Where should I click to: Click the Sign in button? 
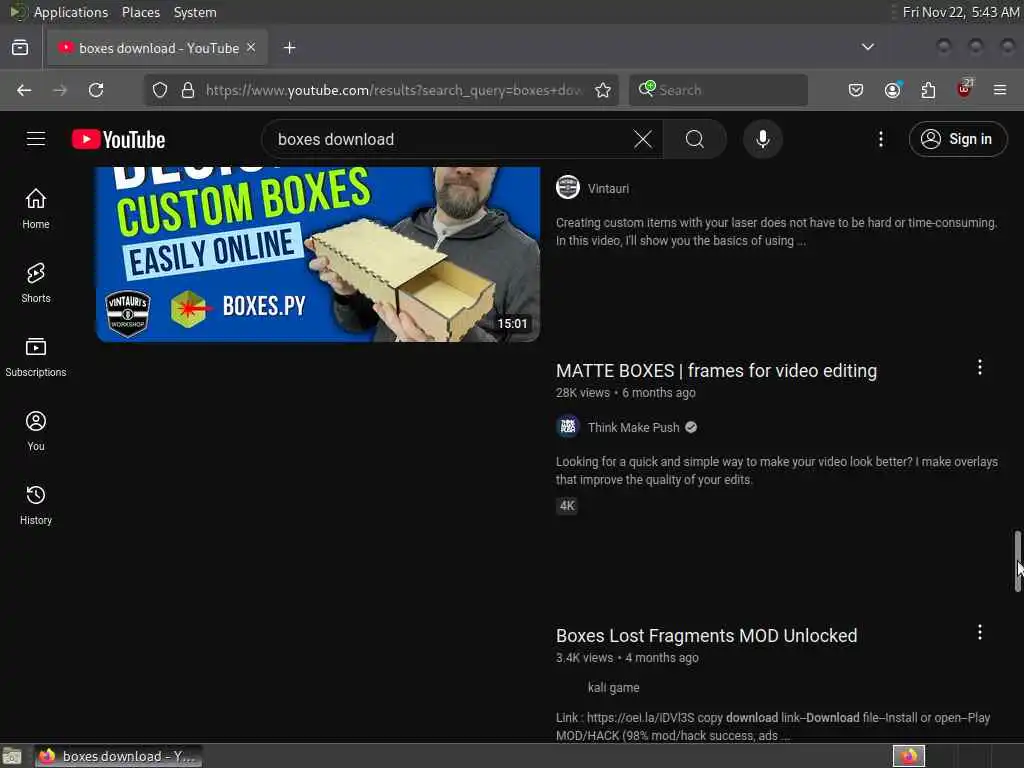957,139
